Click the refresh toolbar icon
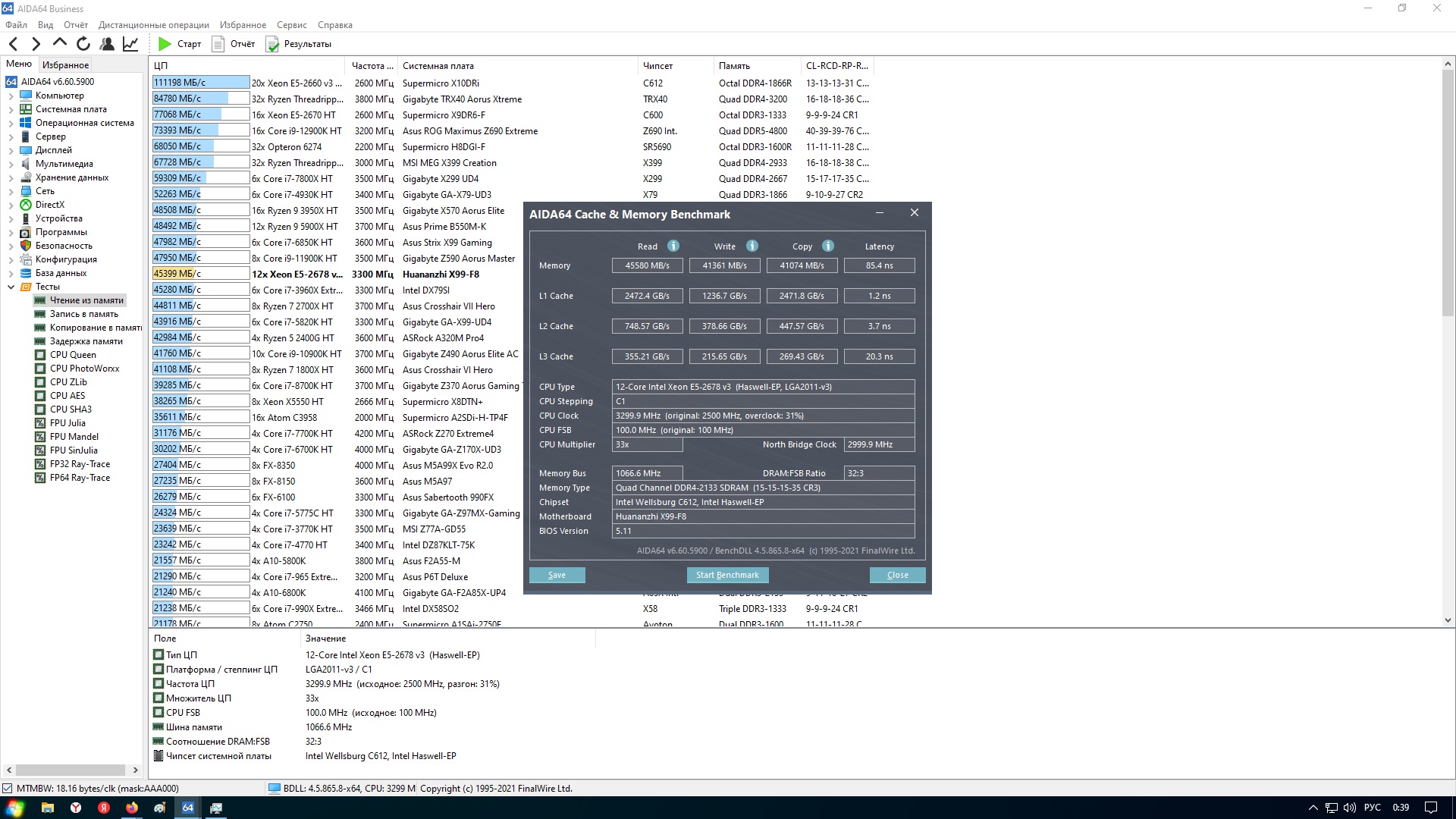 coord(83,44)
